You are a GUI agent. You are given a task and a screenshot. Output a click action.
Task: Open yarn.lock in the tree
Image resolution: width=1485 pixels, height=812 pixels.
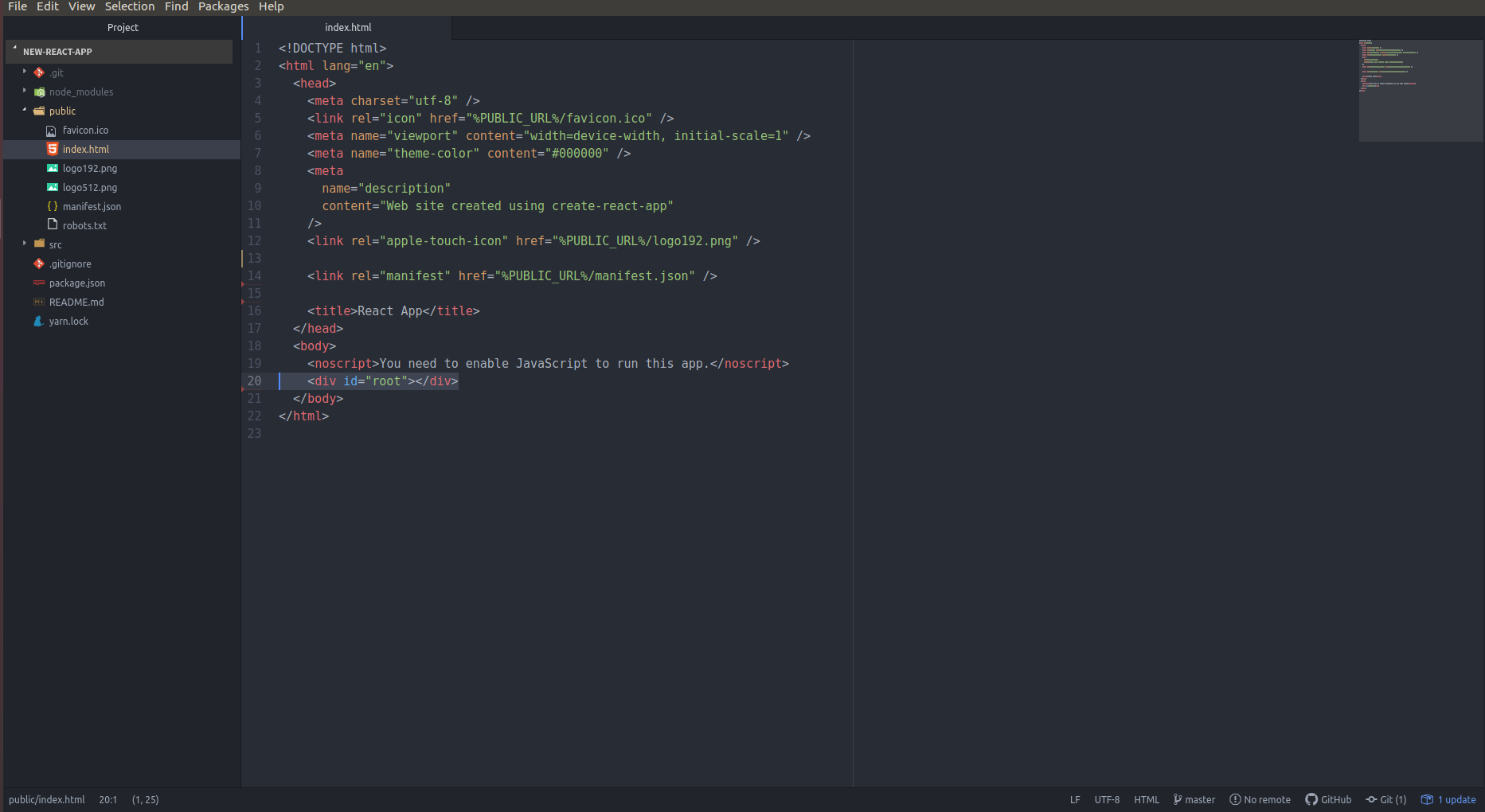(x=68, y=321)
